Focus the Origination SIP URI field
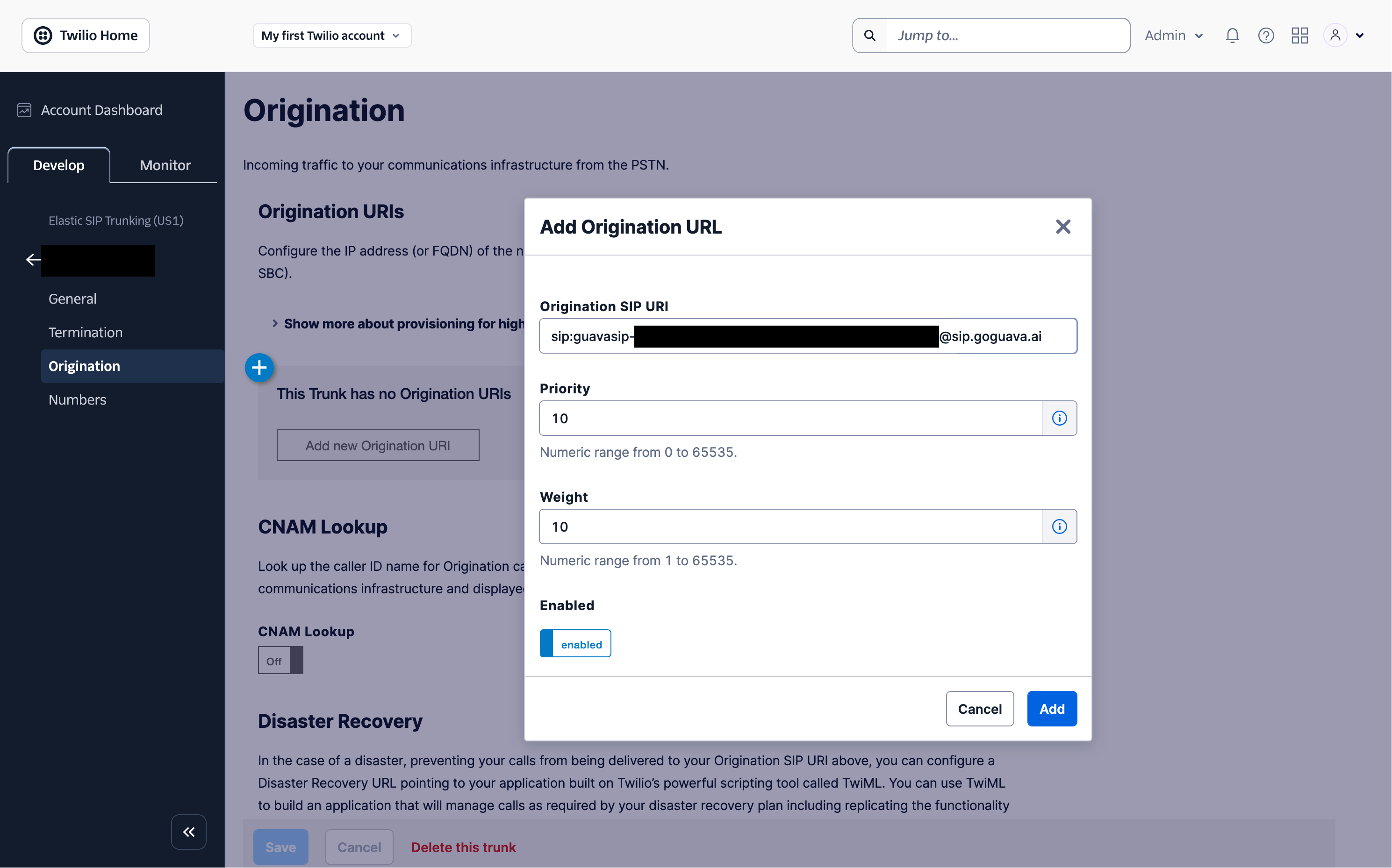Image resolution: width=1392 pixels, height=868 pixels. point(808,336)
